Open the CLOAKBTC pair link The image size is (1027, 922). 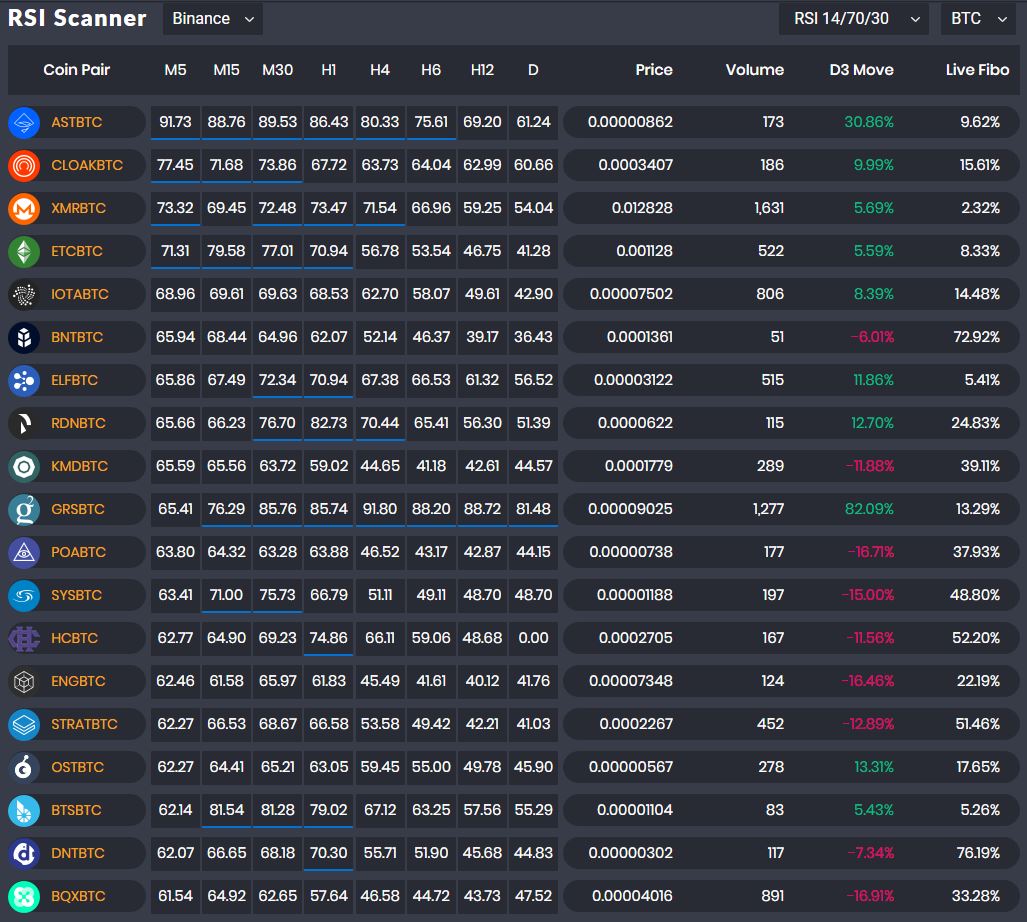point(87,166)
